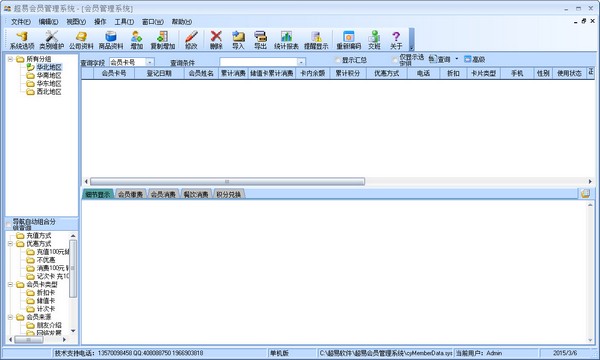Open 提醒显示 reminder display icon
Image resolution: width=600 pixels, height=360 pixels.
tap(316, 40)
